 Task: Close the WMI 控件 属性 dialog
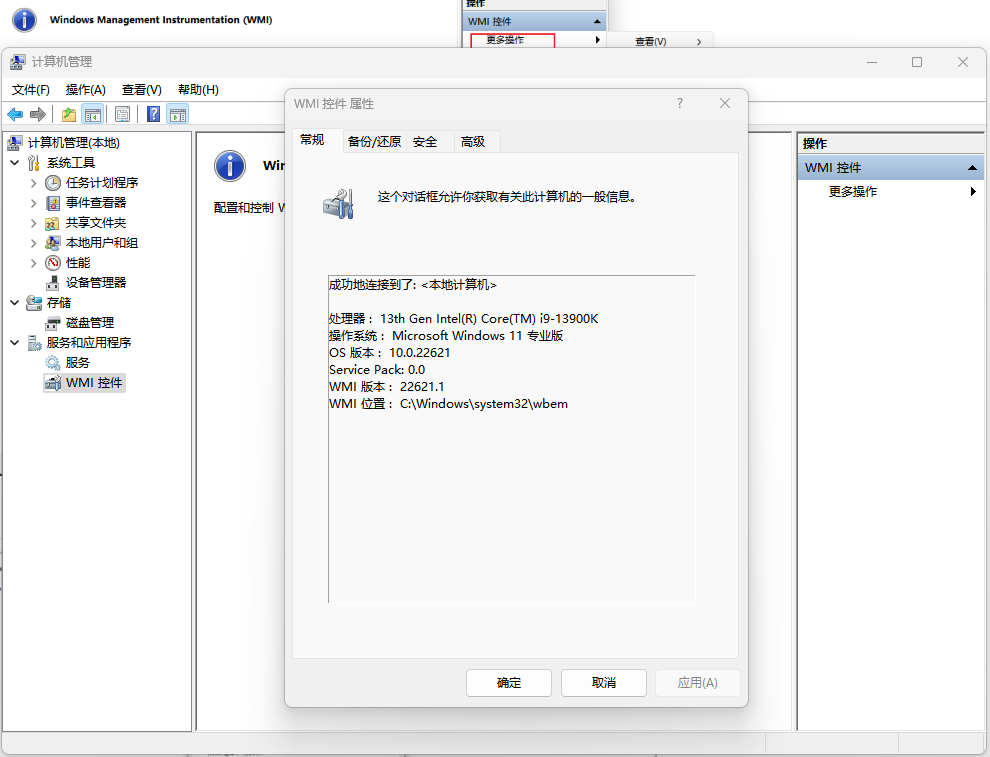click(725, 103)
